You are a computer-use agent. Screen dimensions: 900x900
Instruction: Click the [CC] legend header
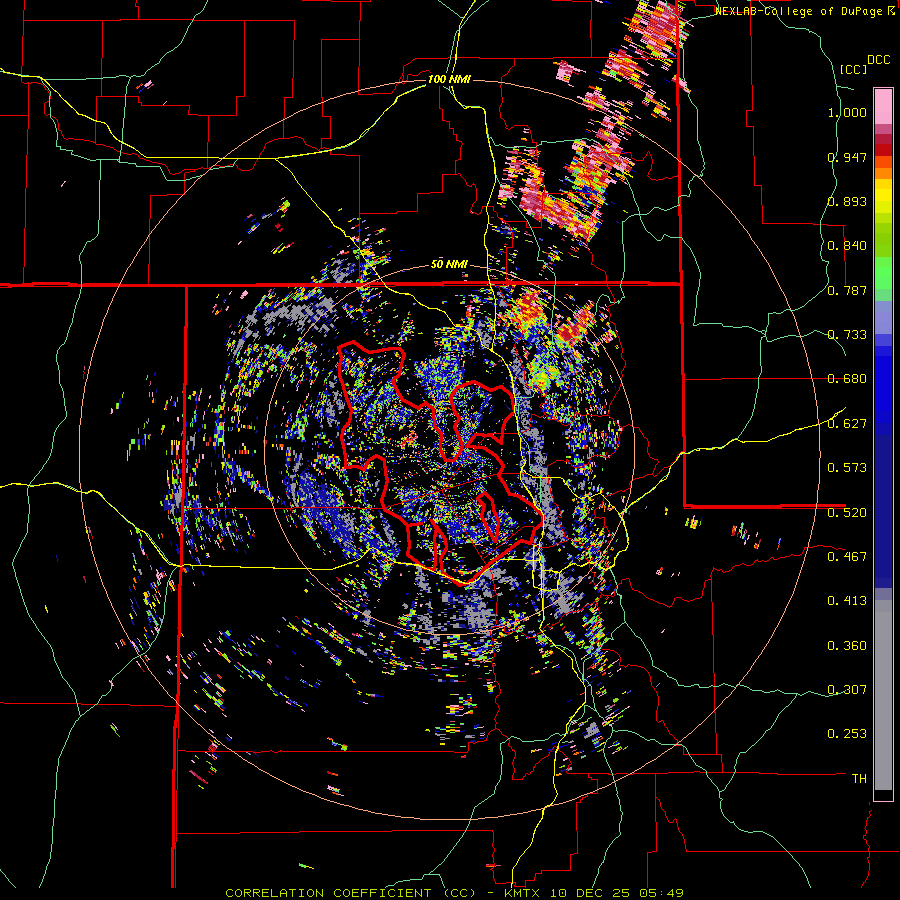click(x=853, y=69)
